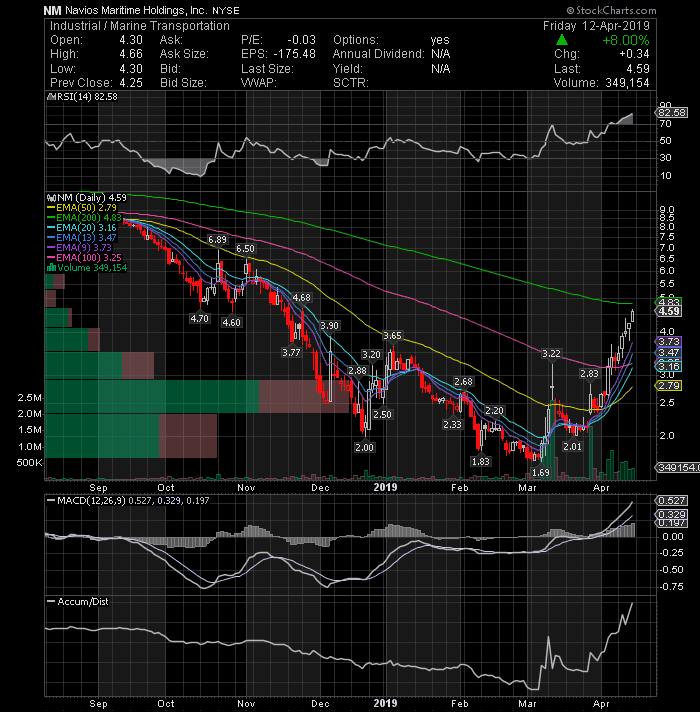
Task: Click the 3.22 price peak label
Action: [551, 353]
